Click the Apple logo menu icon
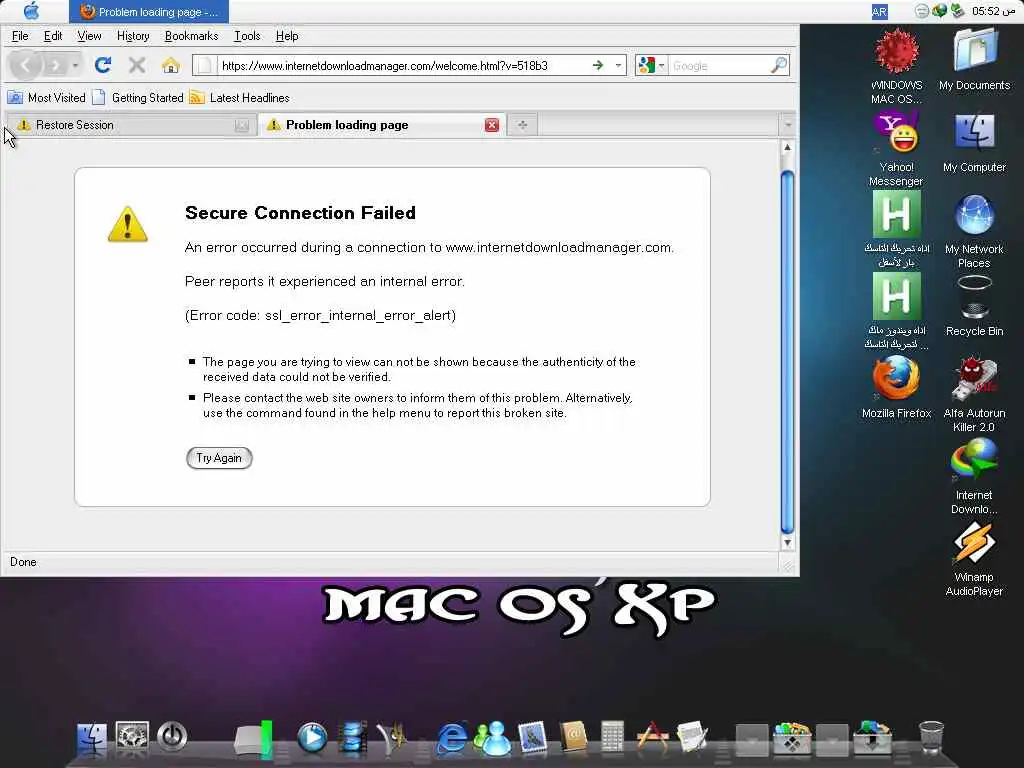Image resolution: width=1024 pixels, height=768 pixels. [31, 11]
